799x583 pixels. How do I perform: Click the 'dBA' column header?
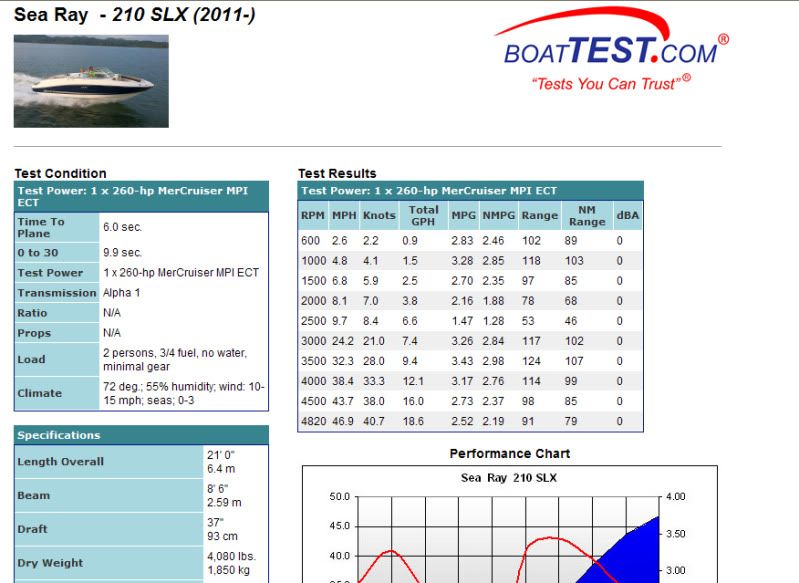(x=628, y=216)
